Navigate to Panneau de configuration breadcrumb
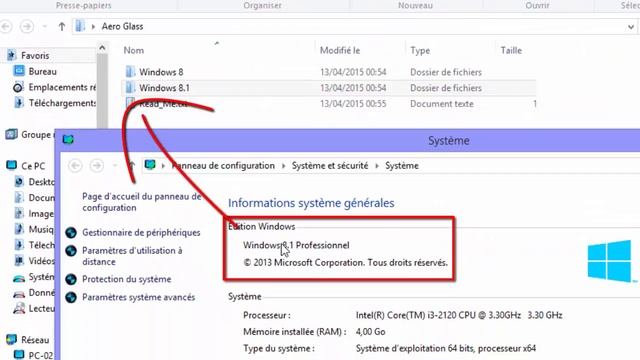Screen dimensions: 640x360 223,166
